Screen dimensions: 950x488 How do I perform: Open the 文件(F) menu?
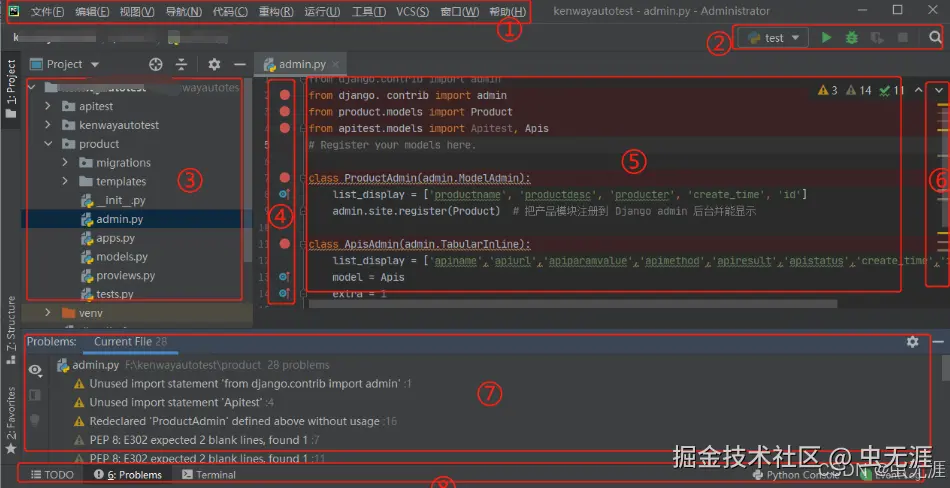click(47, 12)
